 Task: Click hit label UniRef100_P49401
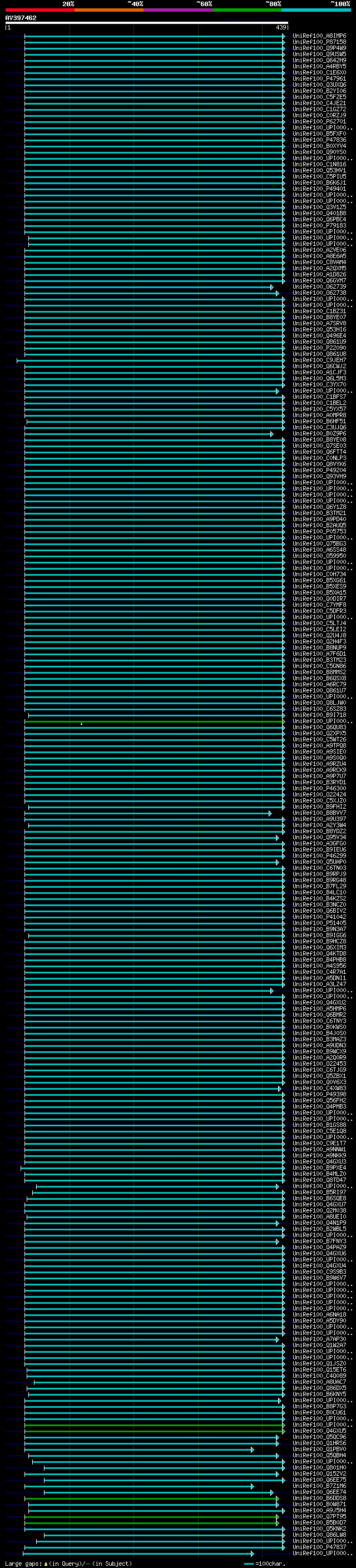click(x=319, y=189)
